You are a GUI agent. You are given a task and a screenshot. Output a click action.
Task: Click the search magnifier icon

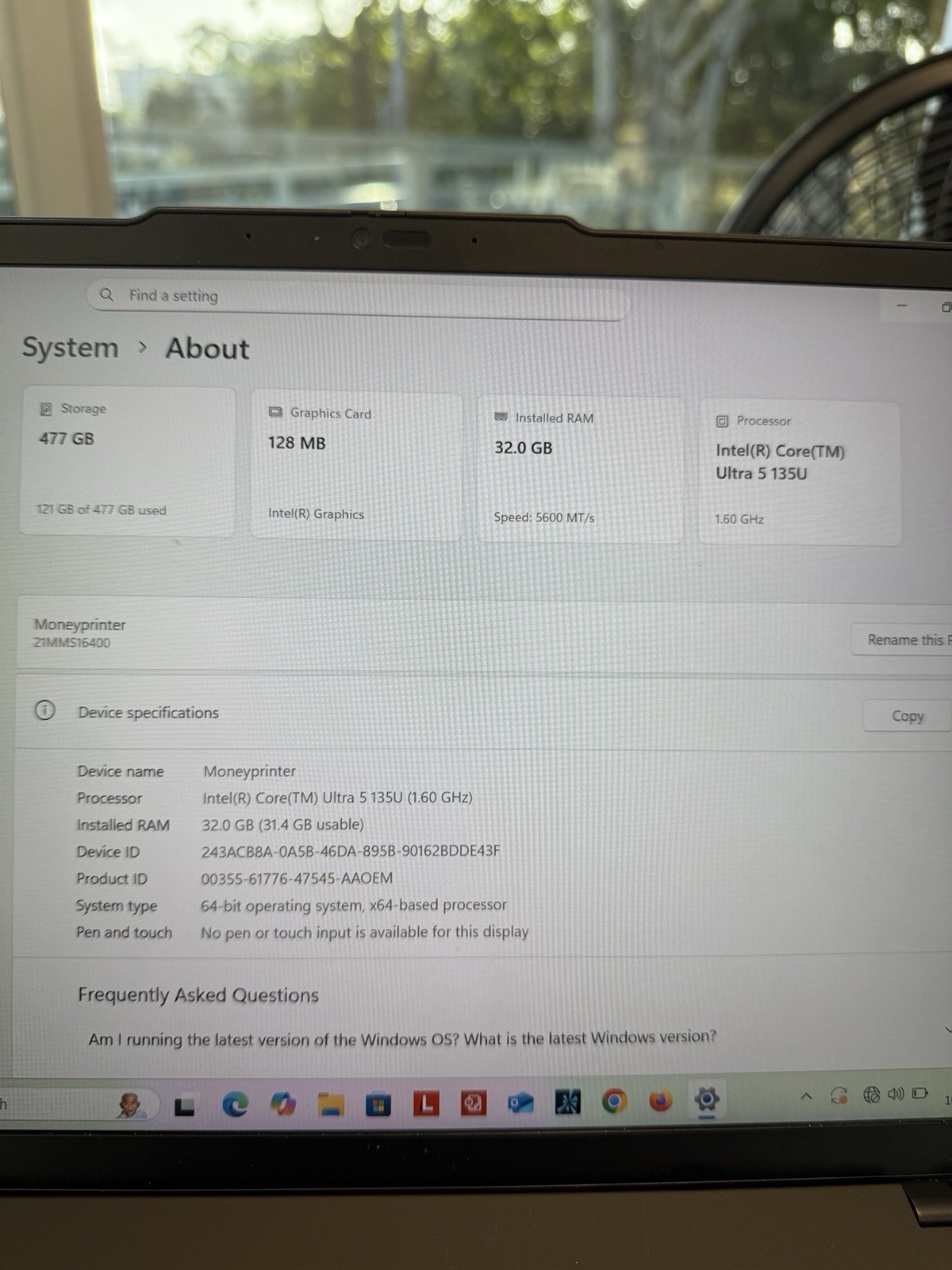107,294
